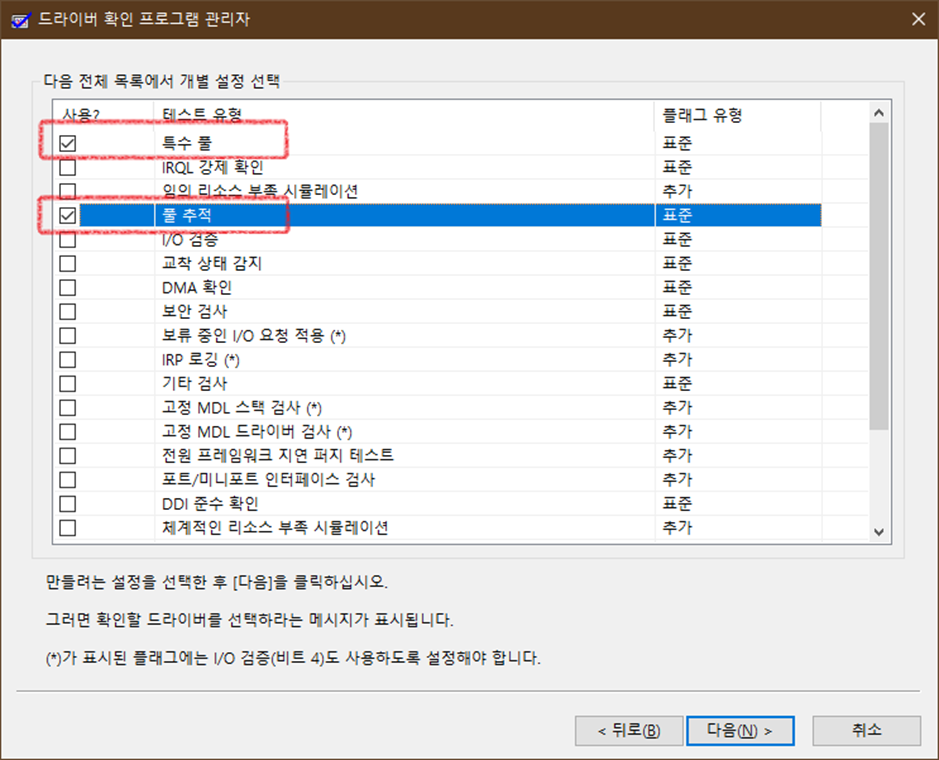Enable the 기타 검사 checkbox
The height and width of the screenshot is (760, 939).
(x=68, y=383)
